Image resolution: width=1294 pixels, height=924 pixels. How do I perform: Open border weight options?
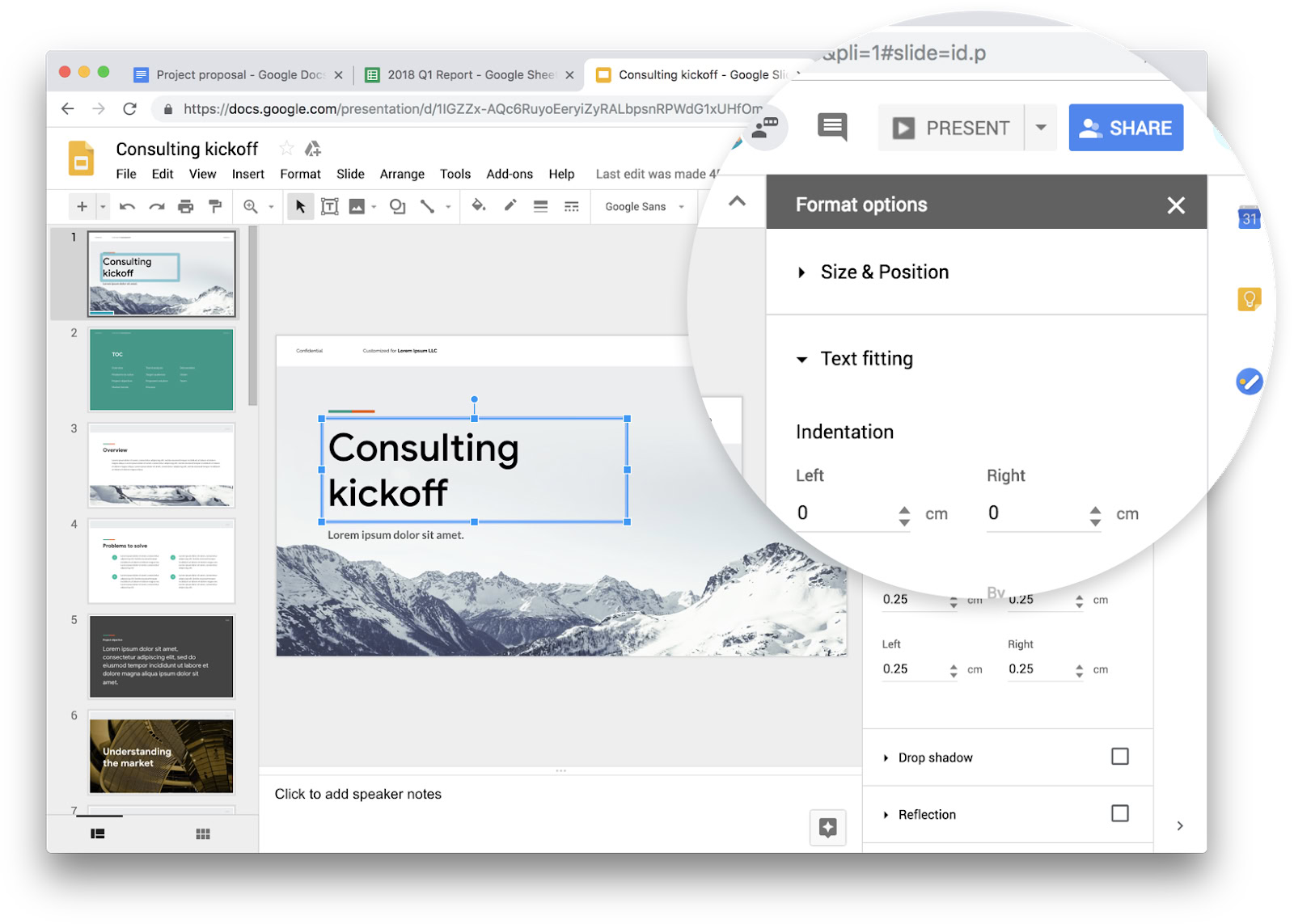click(x=540, y=207)
